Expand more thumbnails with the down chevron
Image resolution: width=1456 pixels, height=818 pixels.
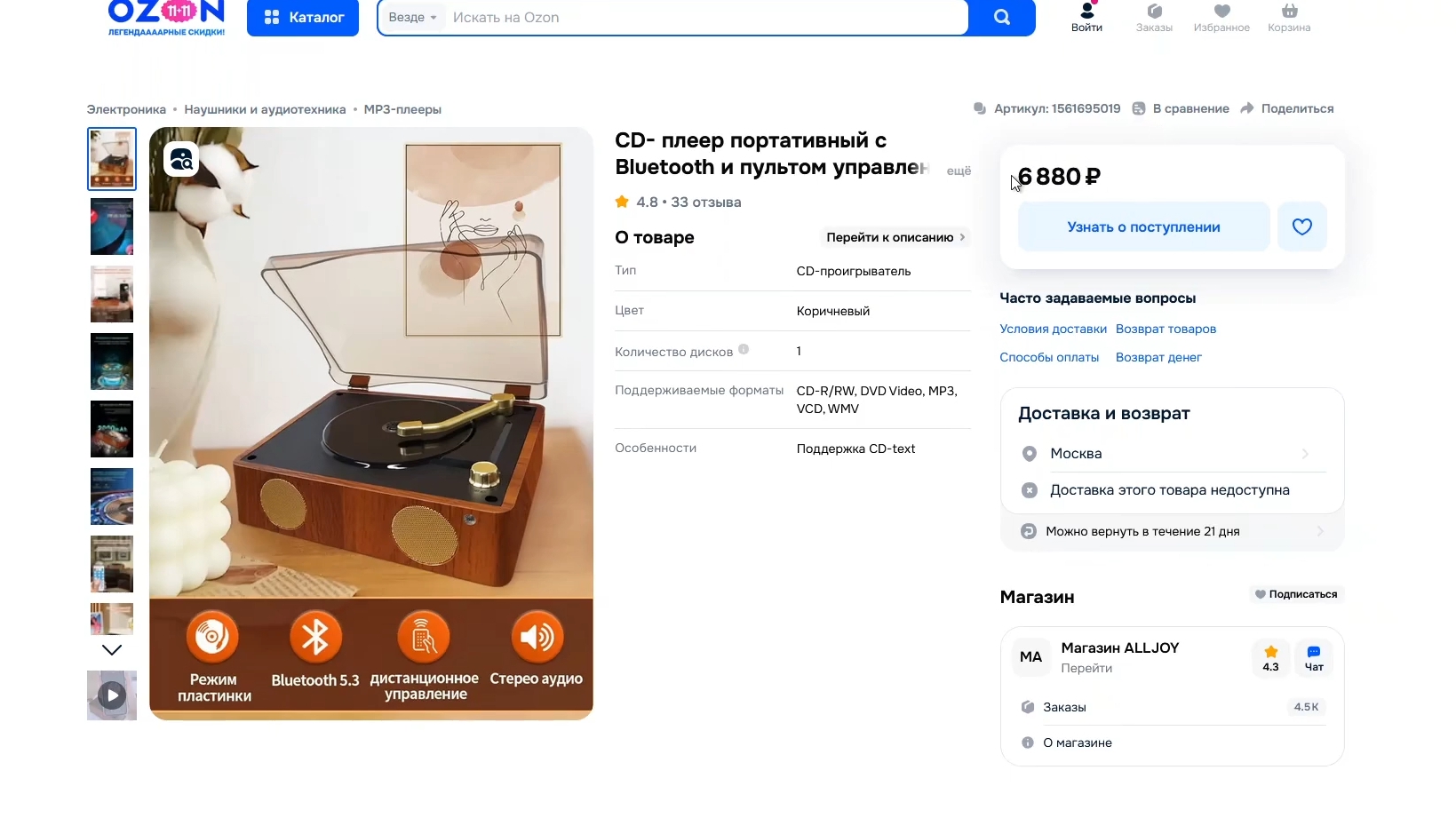tap(112, 650)
